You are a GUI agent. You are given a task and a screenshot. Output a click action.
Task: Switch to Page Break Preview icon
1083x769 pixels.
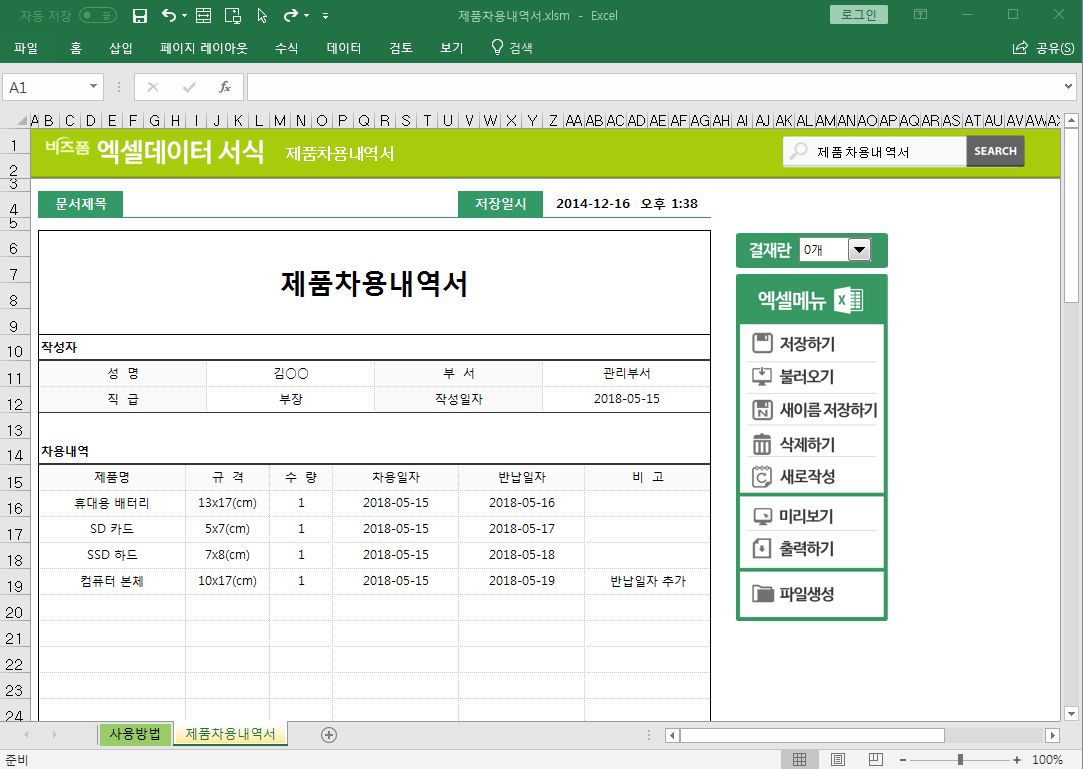click(876, 760)
